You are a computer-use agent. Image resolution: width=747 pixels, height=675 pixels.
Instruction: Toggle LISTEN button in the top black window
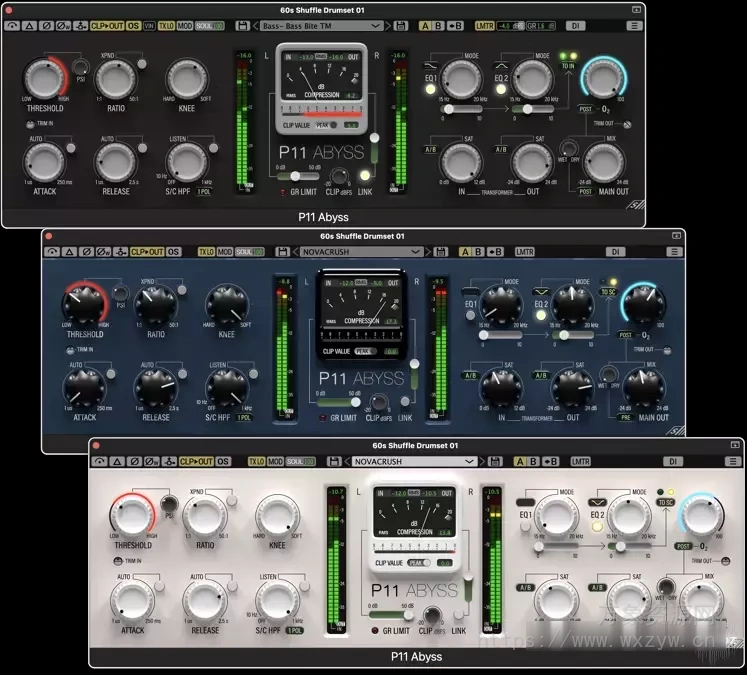pos(213,148)
